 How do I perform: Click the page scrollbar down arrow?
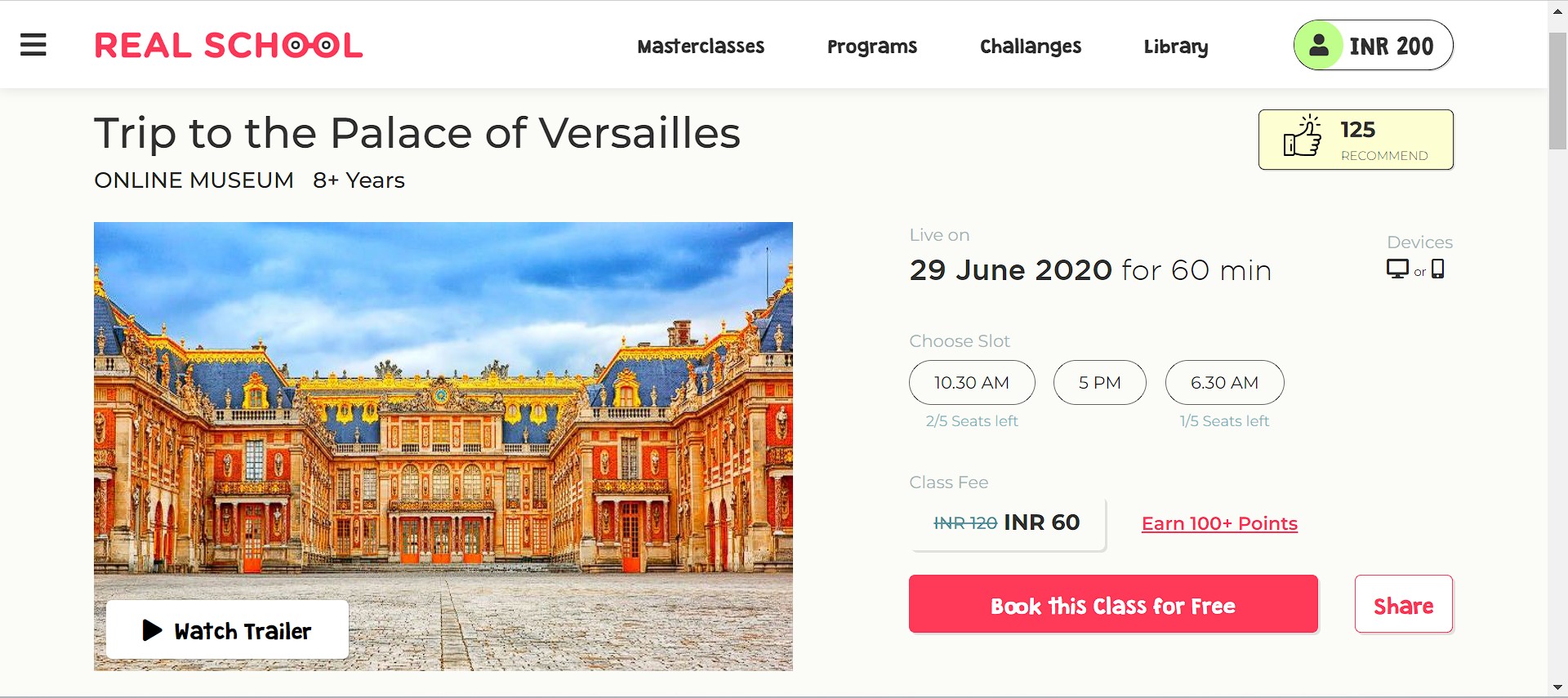pos(1558,687)
